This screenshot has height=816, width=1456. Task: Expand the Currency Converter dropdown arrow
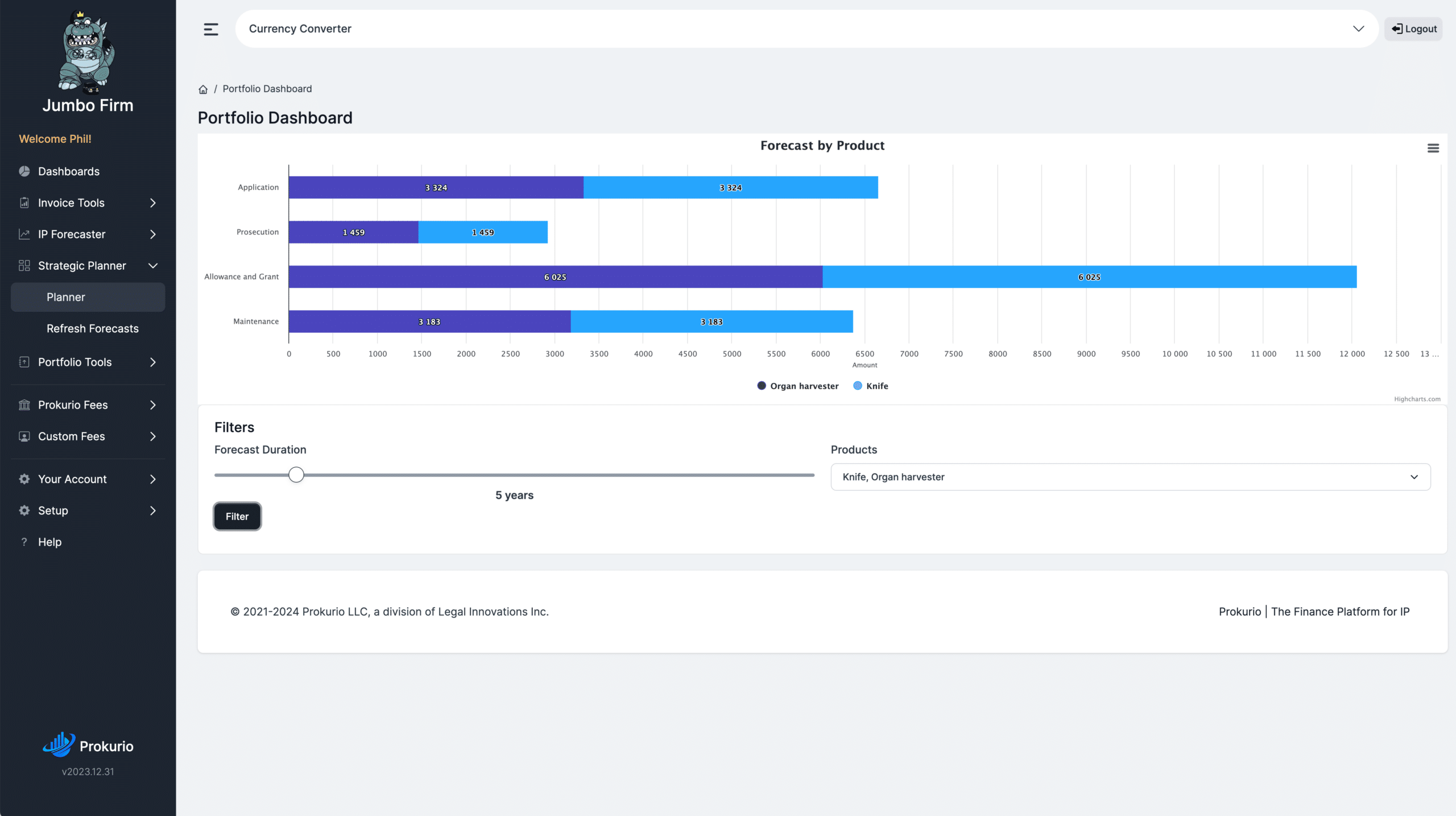coord(1358,28)
